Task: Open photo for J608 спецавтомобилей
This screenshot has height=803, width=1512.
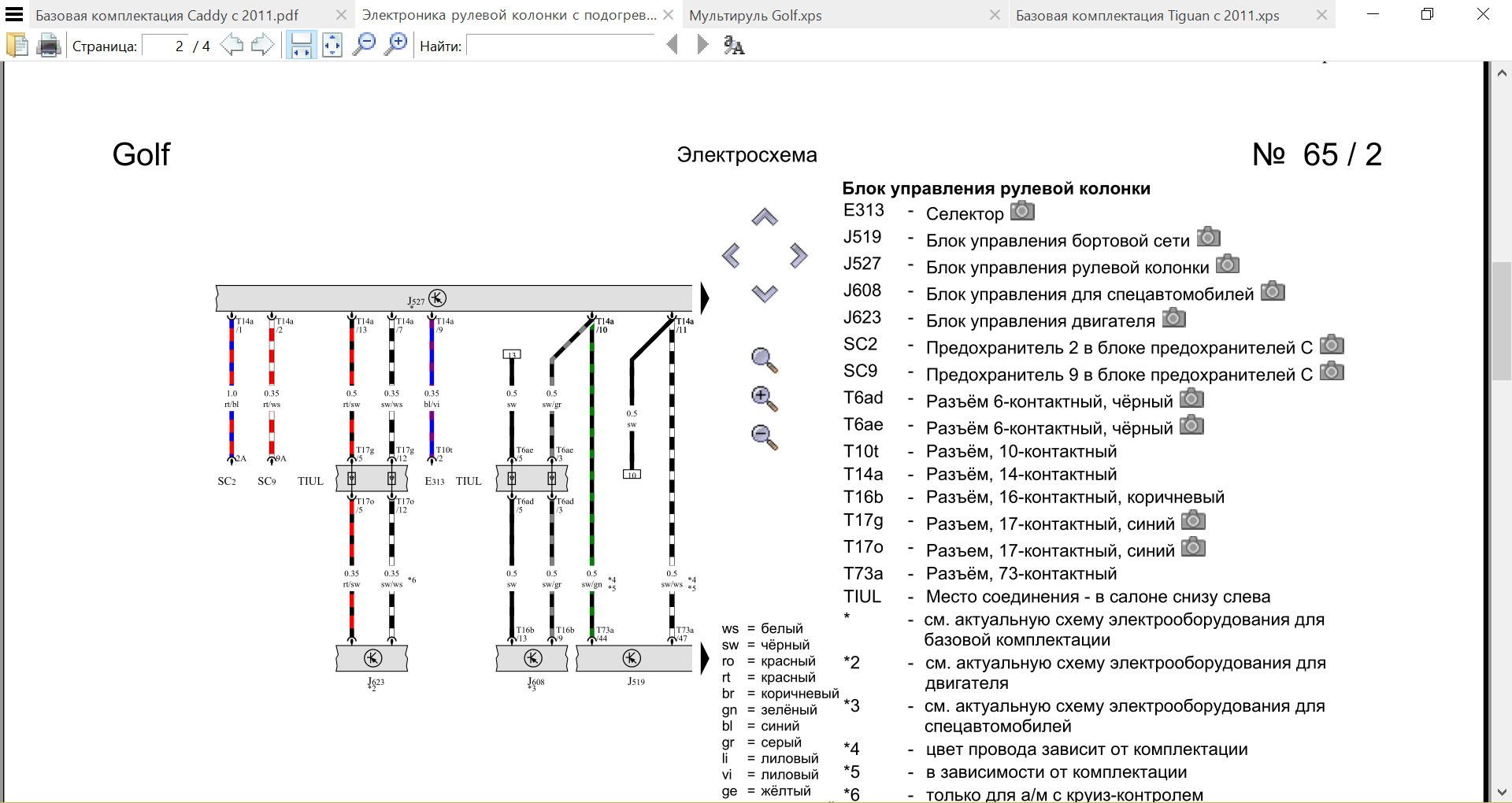Action: 1273,290
